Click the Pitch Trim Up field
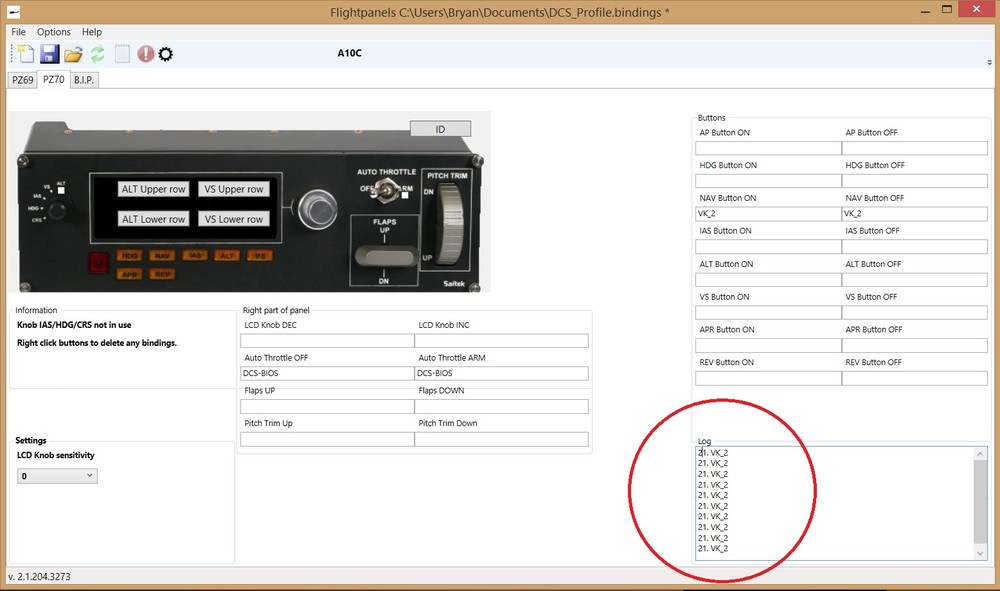The width and height of the screenshot is (1000, 591). pyautogui.click(x=327, y=439)
